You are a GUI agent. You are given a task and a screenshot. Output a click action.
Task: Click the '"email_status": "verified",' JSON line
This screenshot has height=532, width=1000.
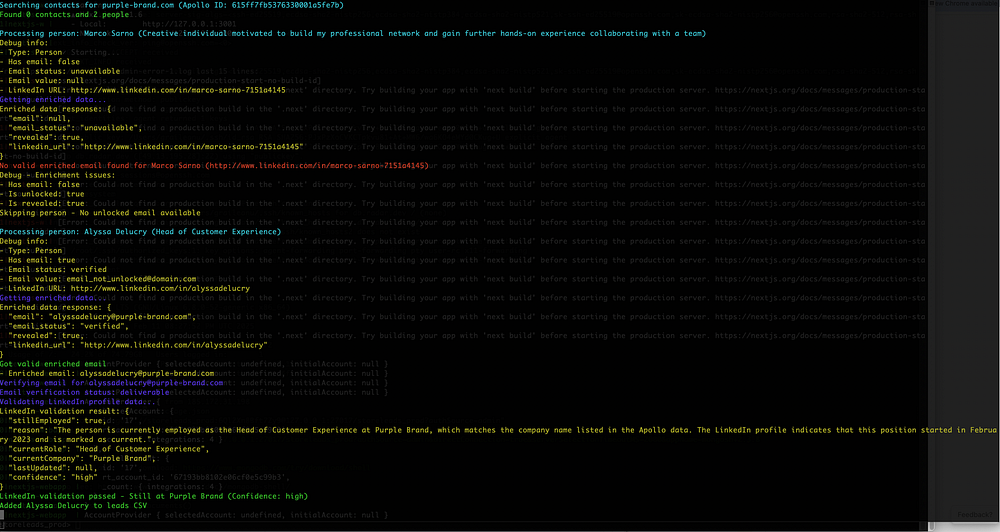click(68, 326)
